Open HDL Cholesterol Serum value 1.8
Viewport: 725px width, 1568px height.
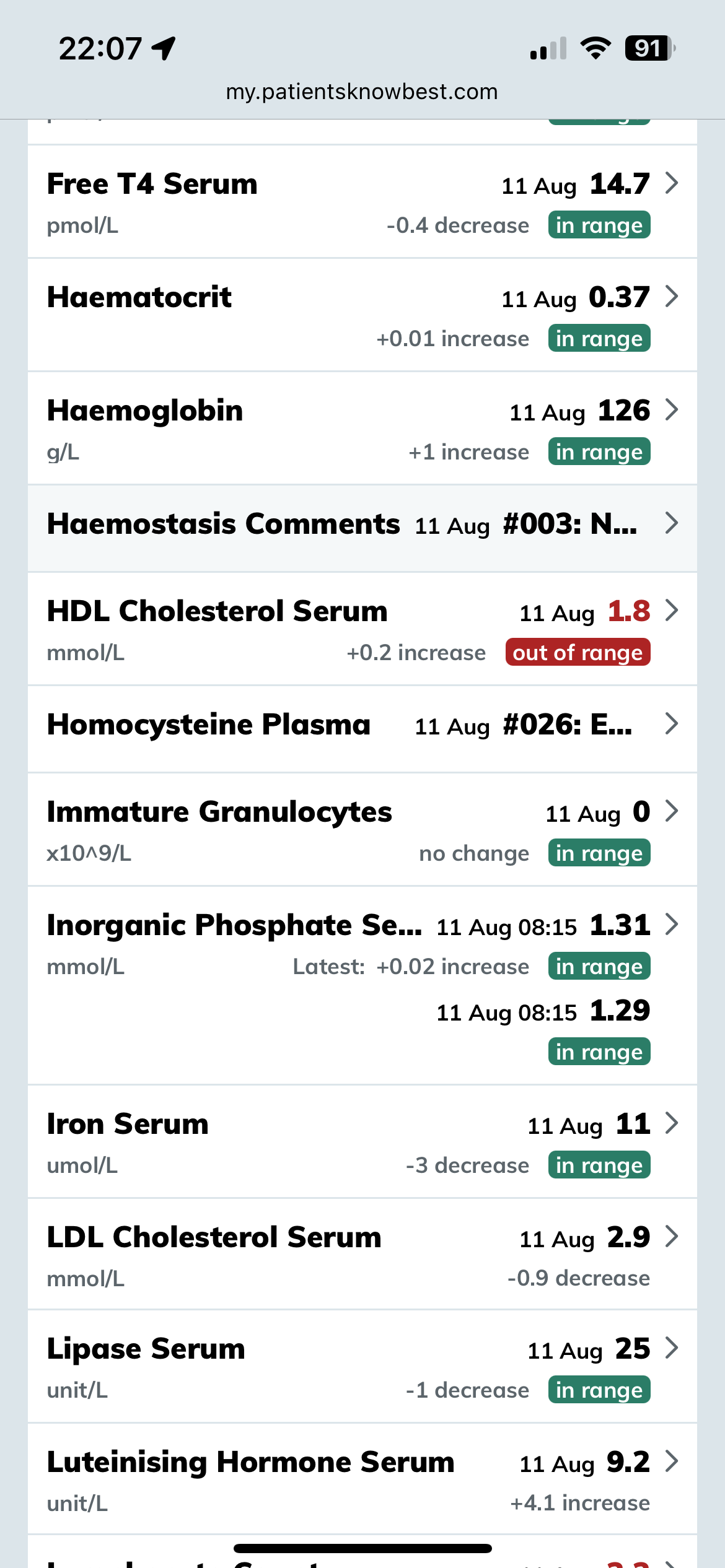[x=628, y=612]
